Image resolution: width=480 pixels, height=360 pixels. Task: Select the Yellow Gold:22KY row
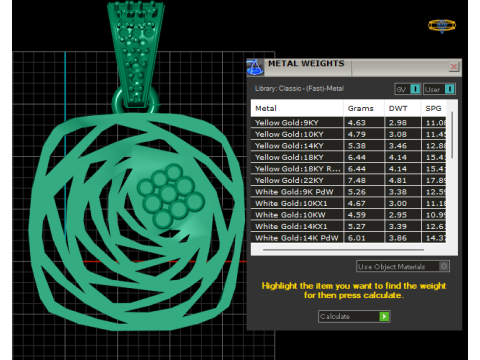coord(349,180)
